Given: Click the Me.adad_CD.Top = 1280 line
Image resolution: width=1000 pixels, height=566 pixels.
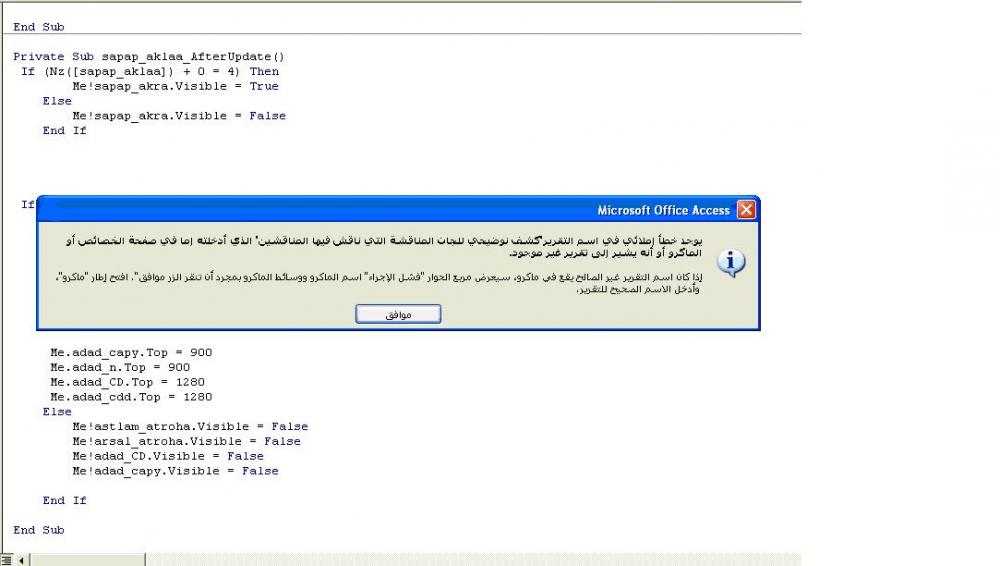Looking at the screenshot, I should click(128, 382).
